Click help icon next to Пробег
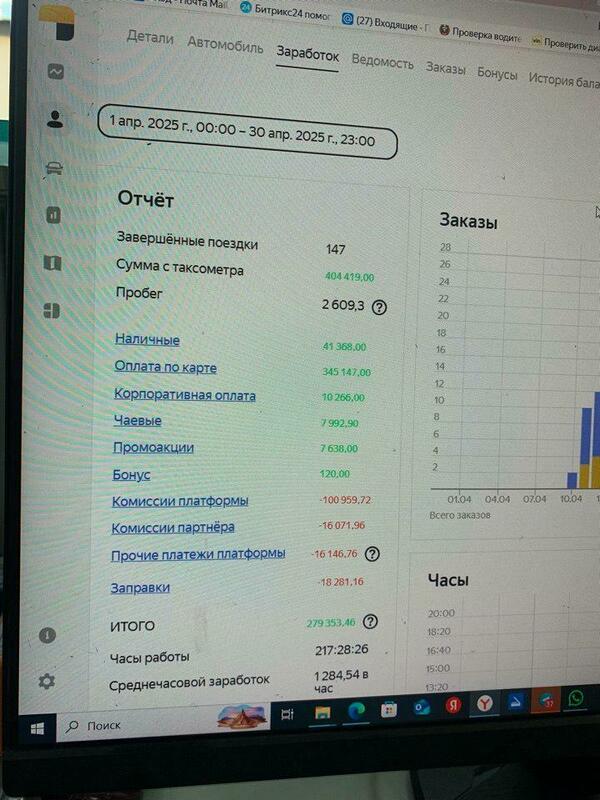 379,308
